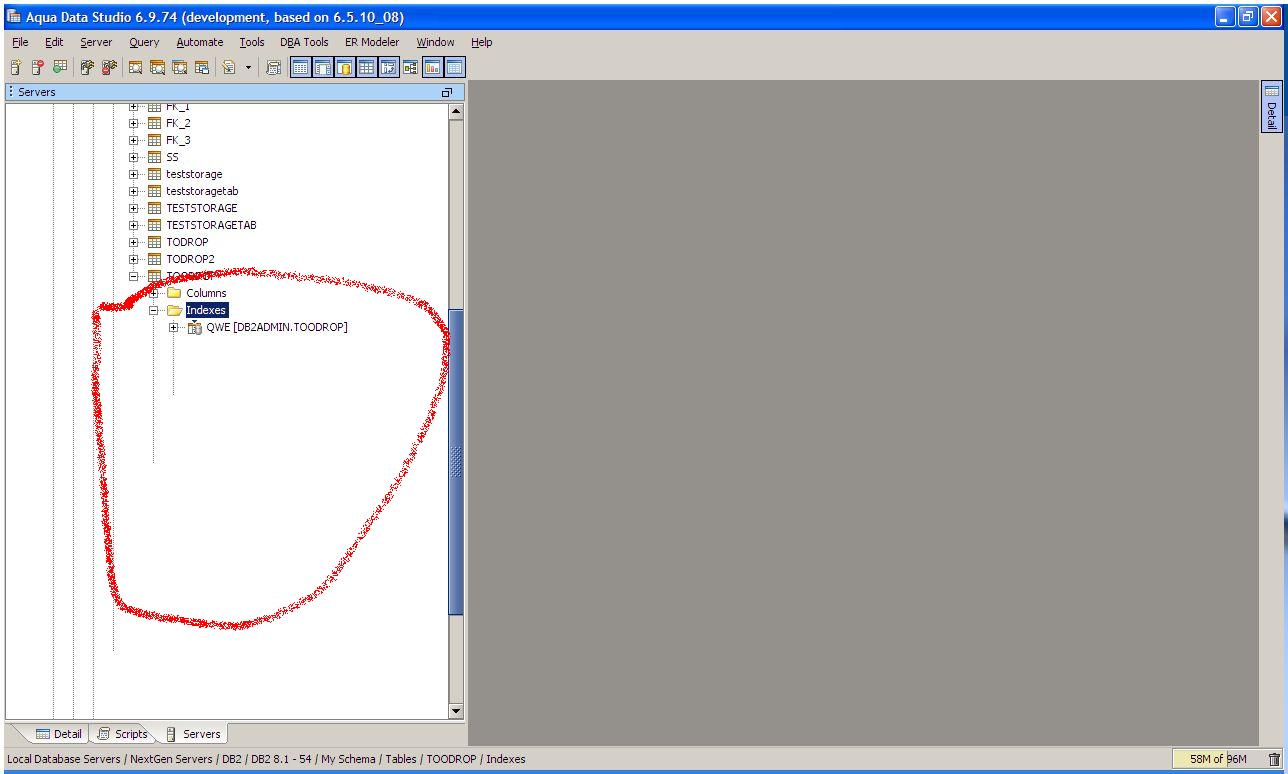Expand the FK_2 table node
Image resolution: width=1288 pixels, height=774 pixels.
click(x=134, y=123)
